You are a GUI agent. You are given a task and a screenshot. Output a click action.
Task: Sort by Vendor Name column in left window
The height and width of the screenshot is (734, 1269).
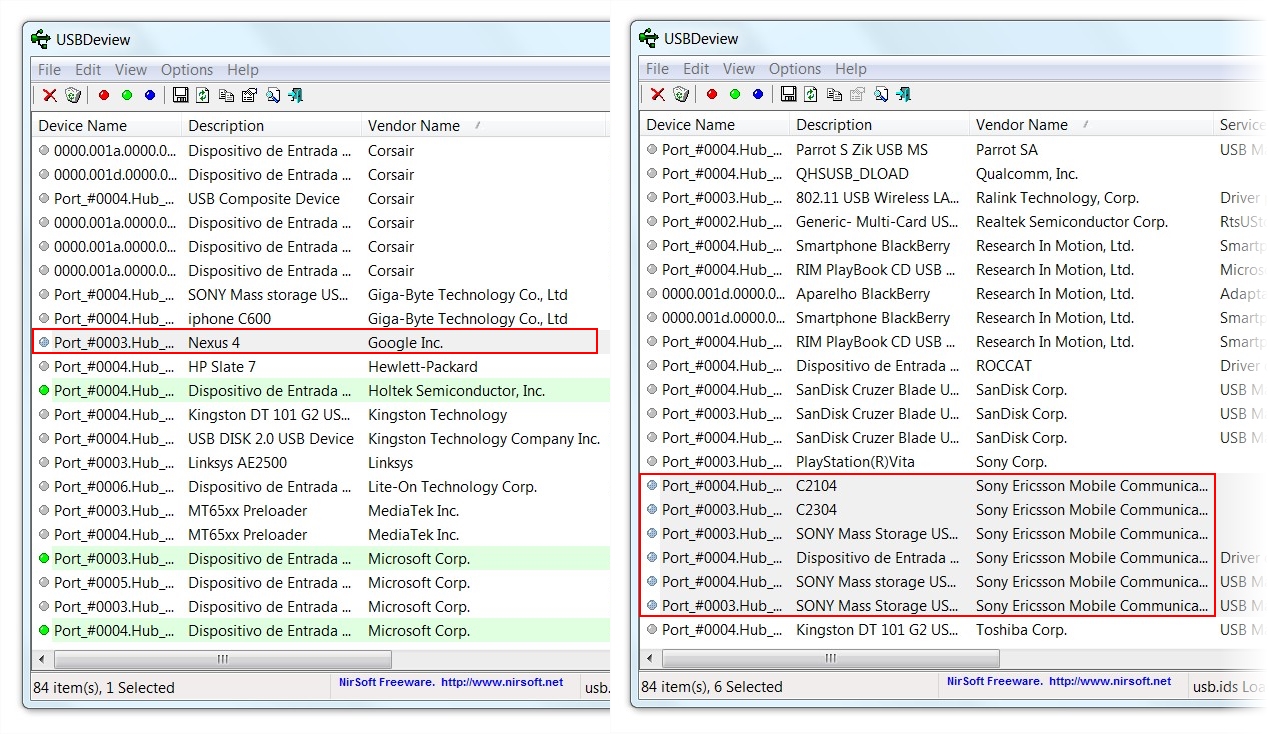point(483,126)
